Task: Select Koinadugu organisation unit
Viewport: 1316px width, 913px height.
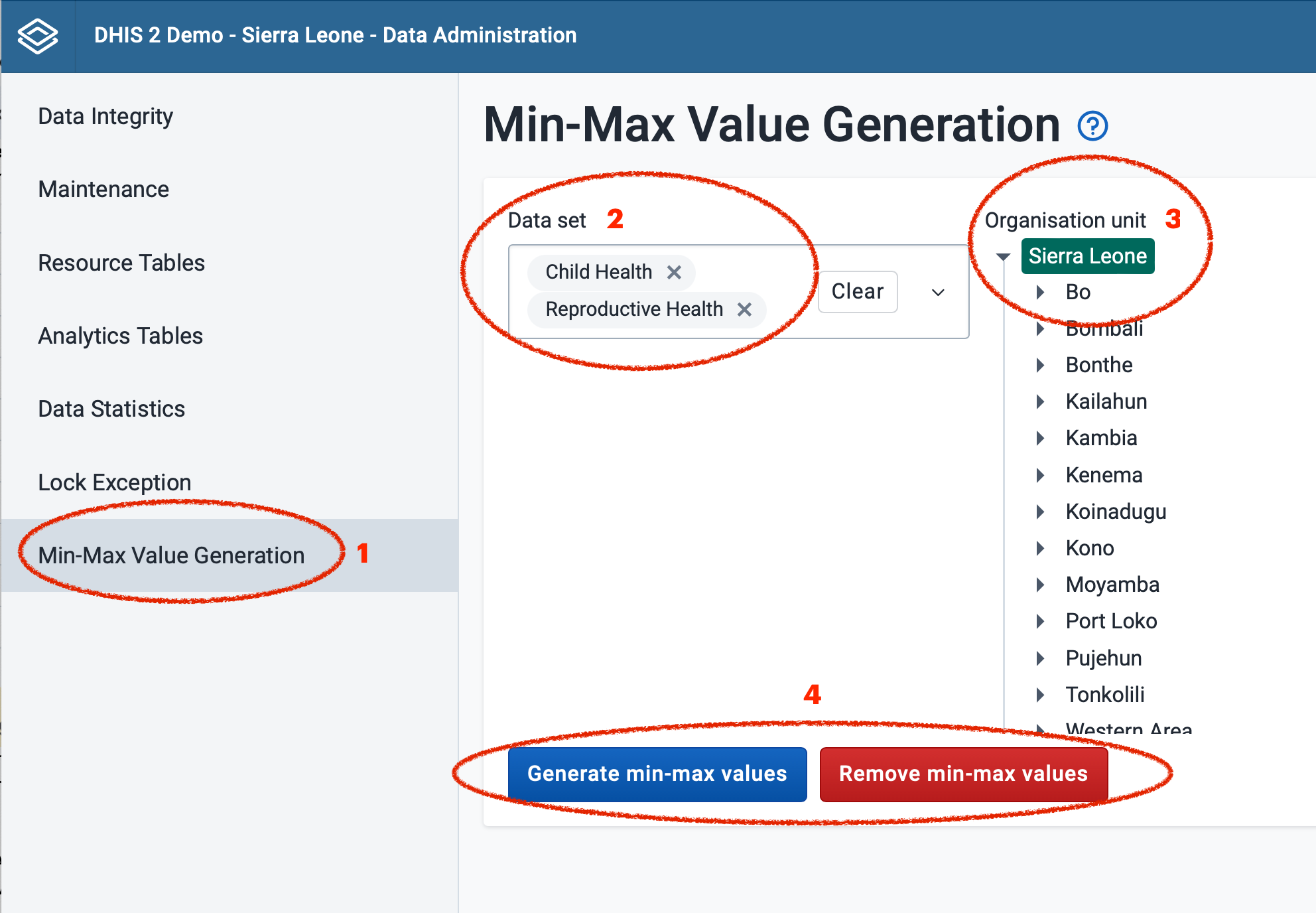Action: coord(1116,512)
